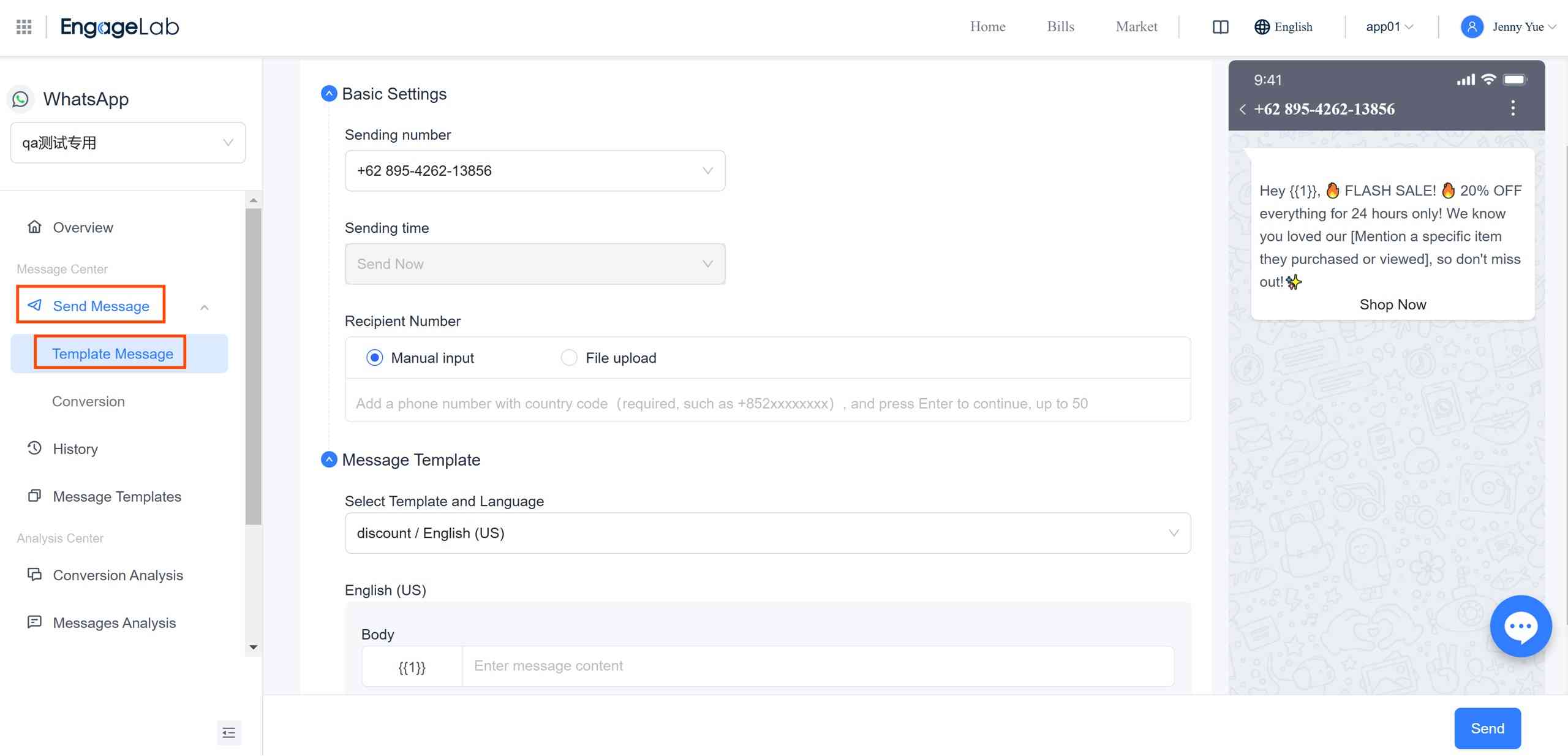The width and height of the screenshot is (1568, 756).
Task: Open Conversion Analysis in the sidebar
Action: click(119, 575)
